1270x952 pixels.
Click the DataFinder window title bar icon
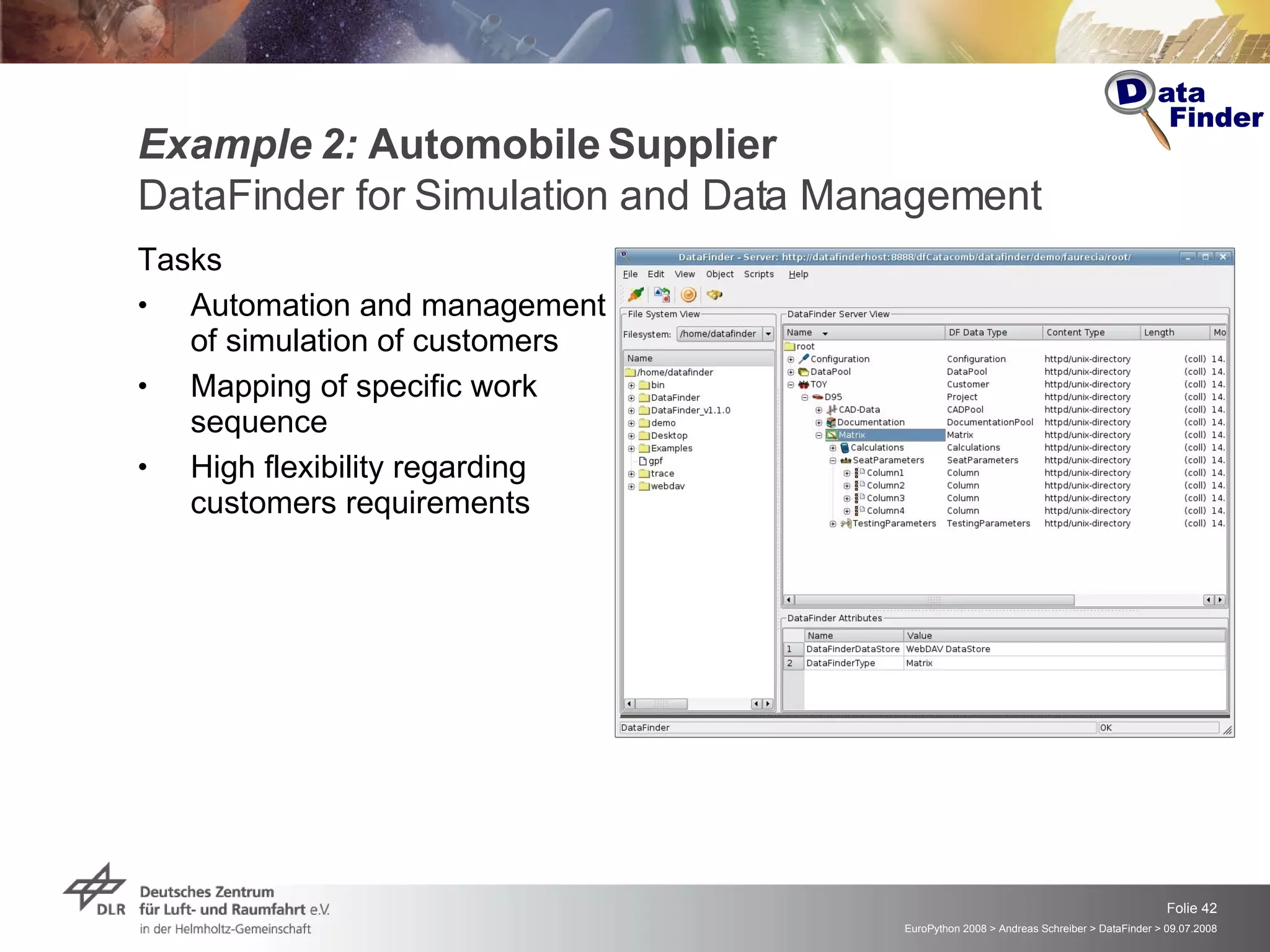[x=624, y=256]
